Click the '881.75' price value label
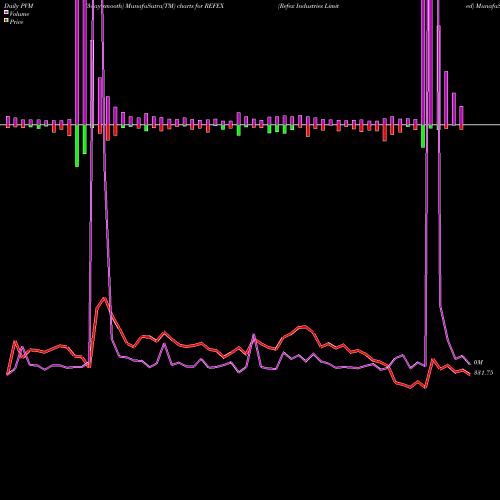 (483, 373)
